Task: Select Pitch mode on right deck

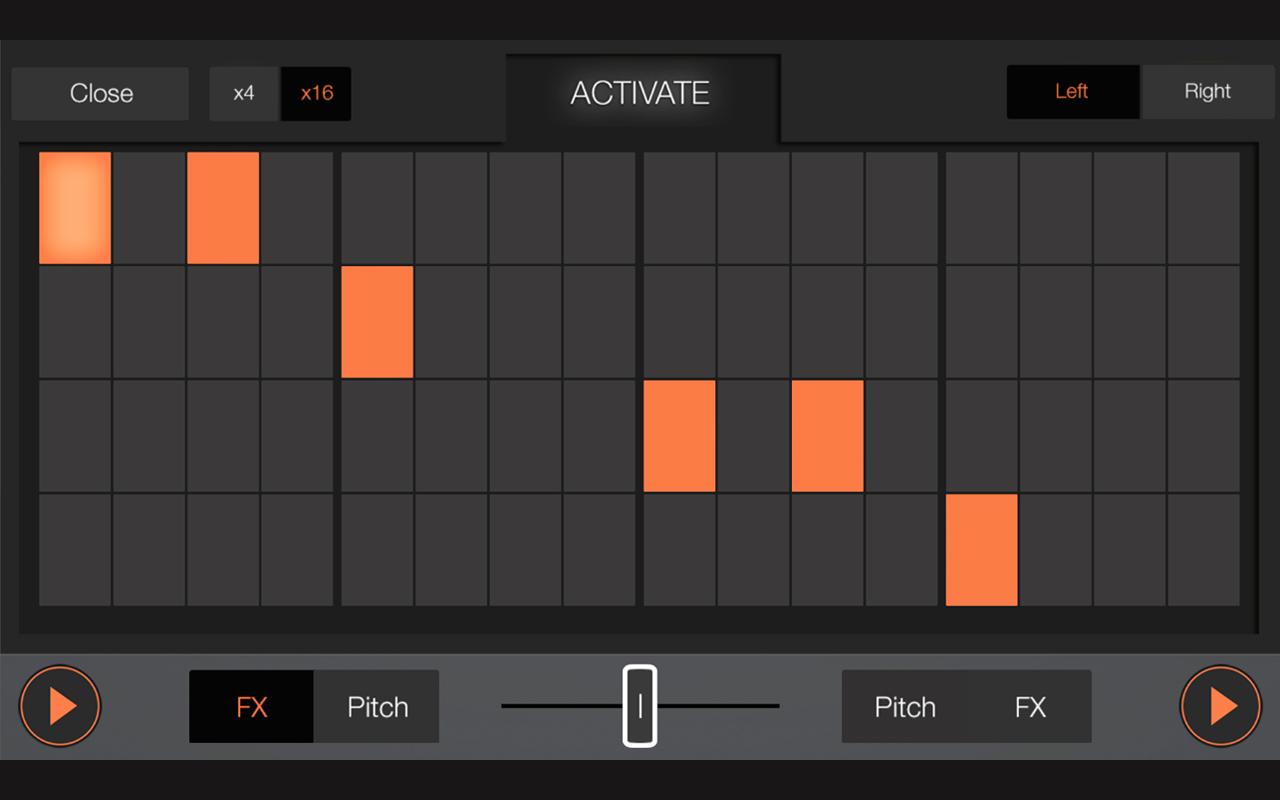Action: [905, 707]
